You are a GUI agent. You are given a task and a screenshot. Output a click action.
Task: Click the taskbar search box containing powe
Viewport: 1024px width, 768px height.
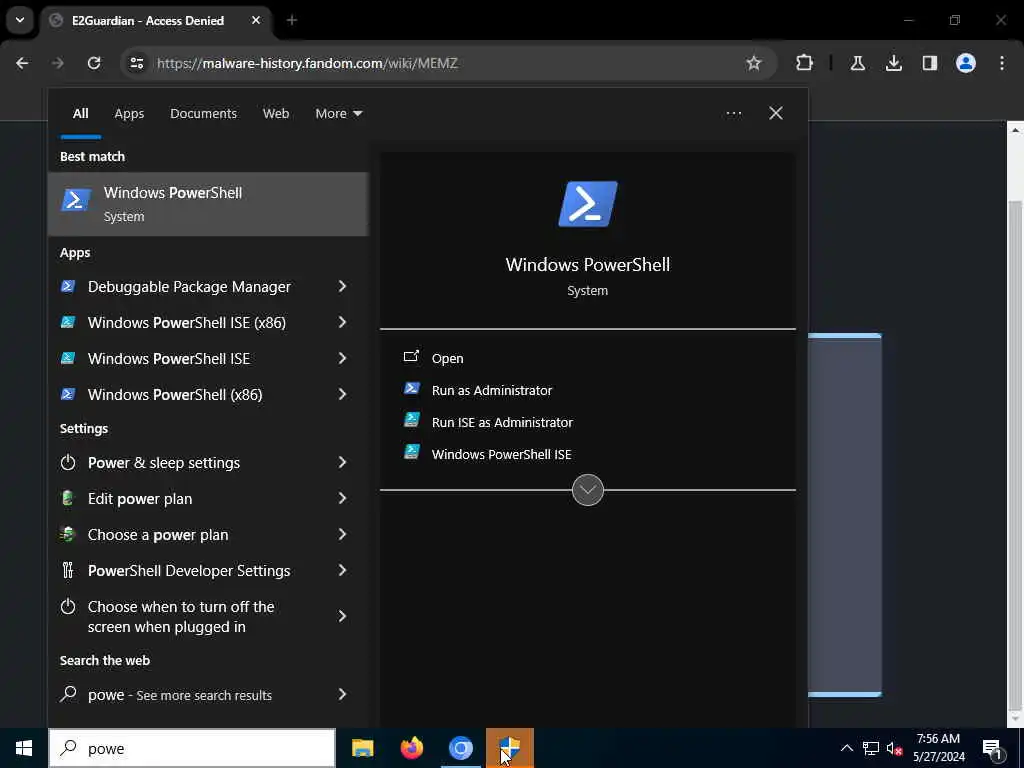(x=192, y=748)
